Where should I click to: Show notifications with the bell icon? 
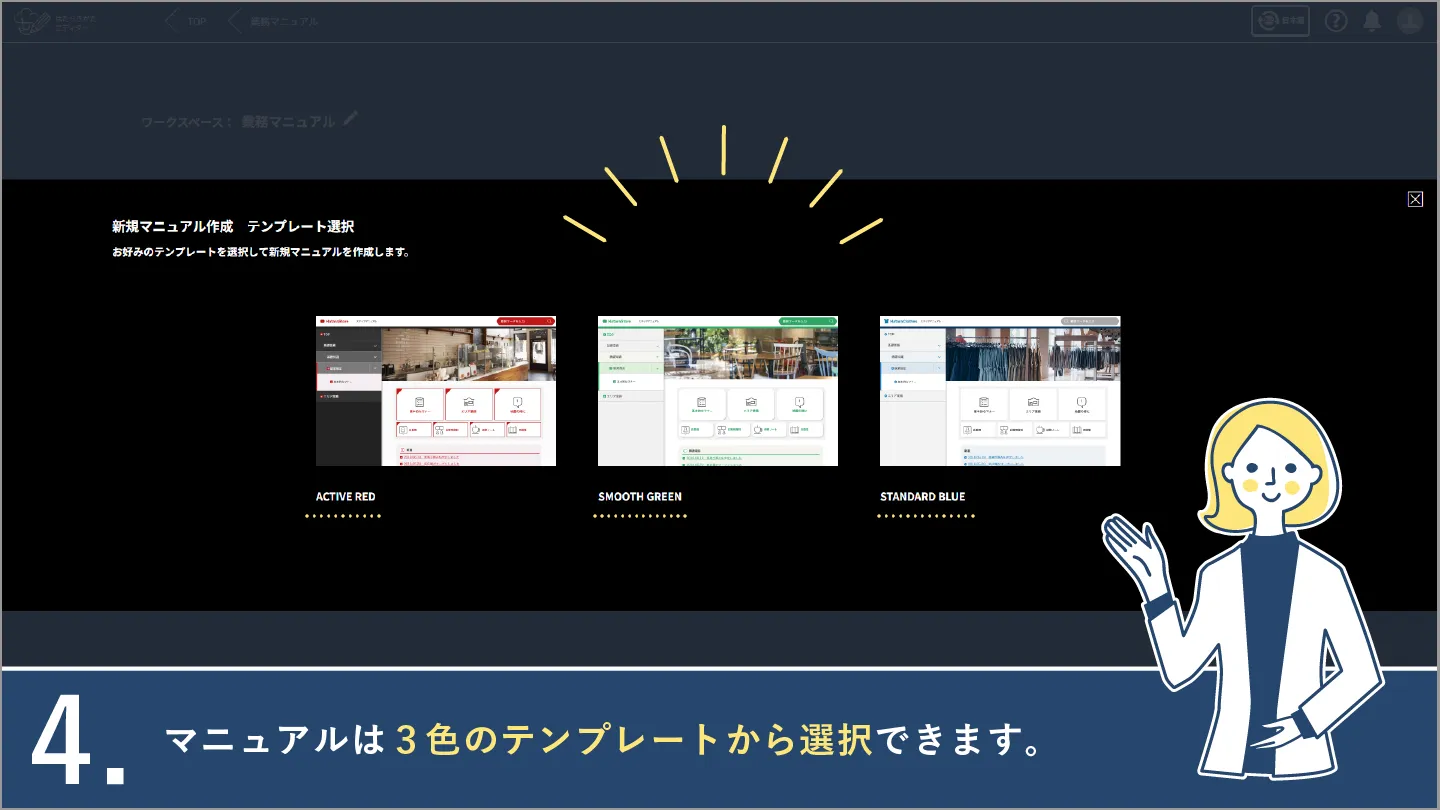[x=1372, y=21]
